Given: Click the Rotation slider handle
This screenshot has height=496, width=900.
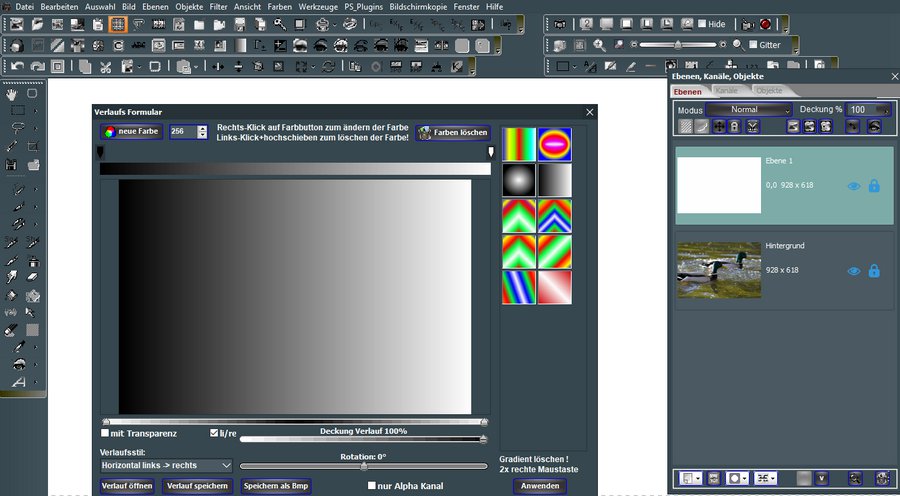Looking at the screenshot, I should (363, 466).
